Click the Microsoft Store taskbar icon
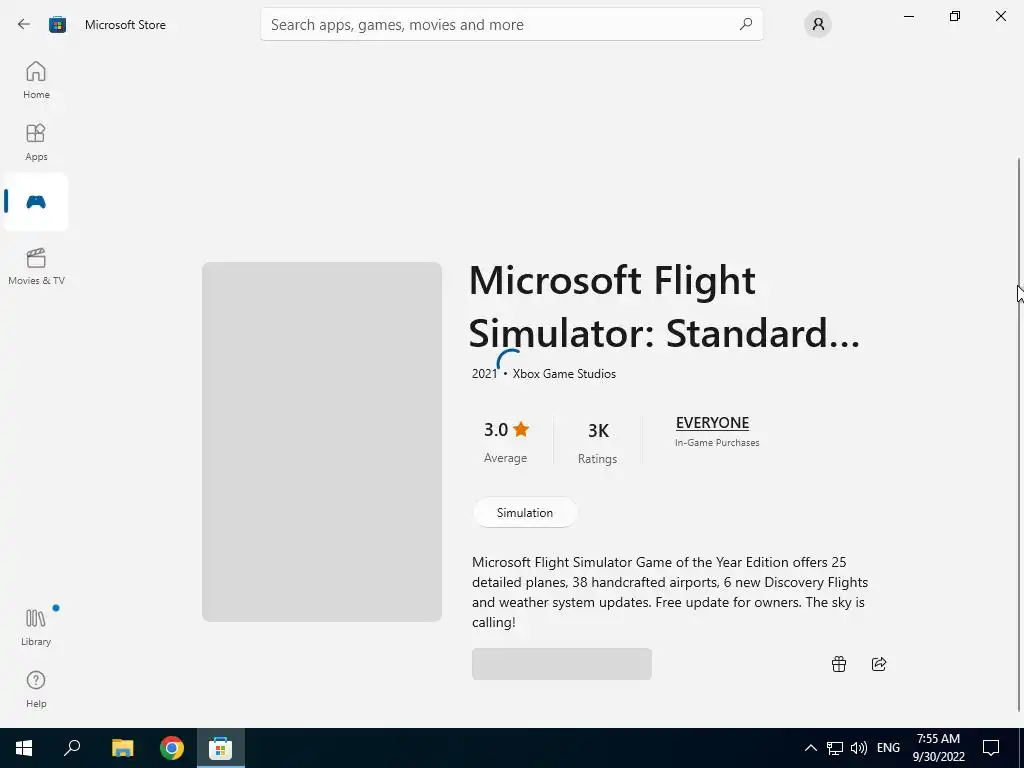This screenshot has height=768, width=1024. point(221,748)
